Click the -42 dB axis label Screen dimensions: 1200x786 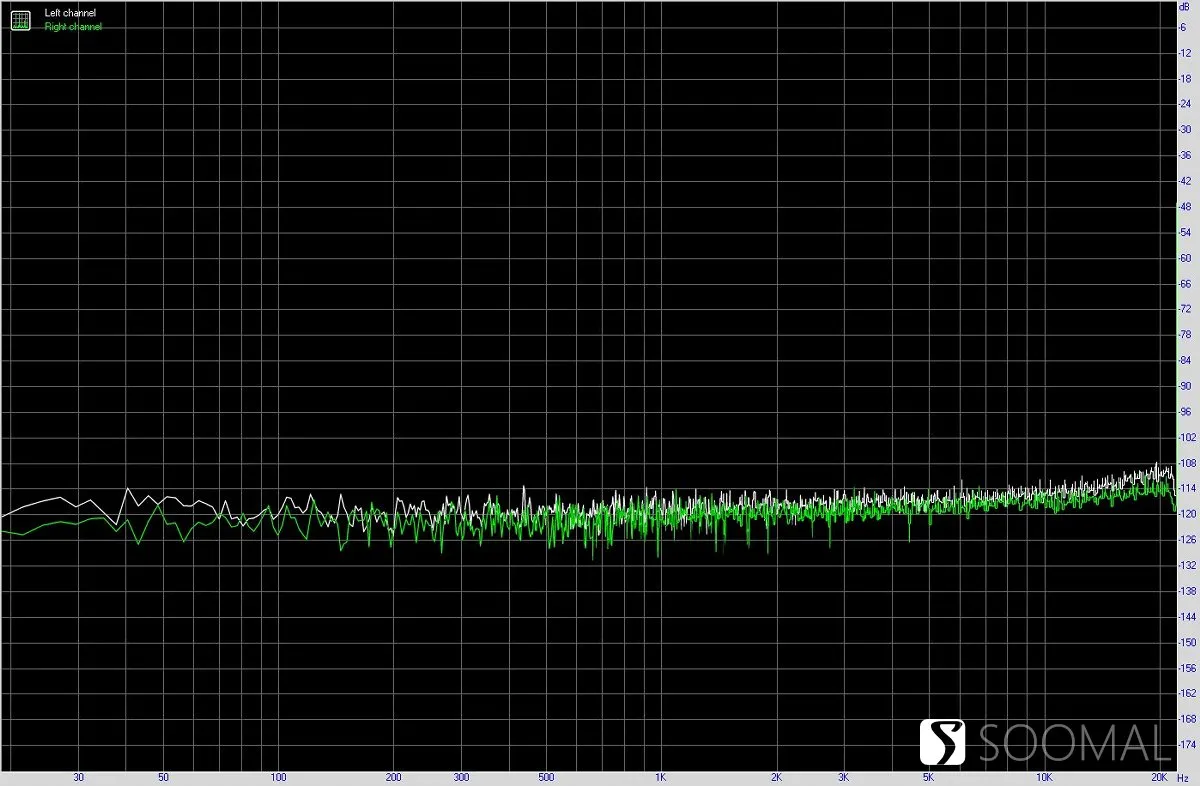point(1184,181)
